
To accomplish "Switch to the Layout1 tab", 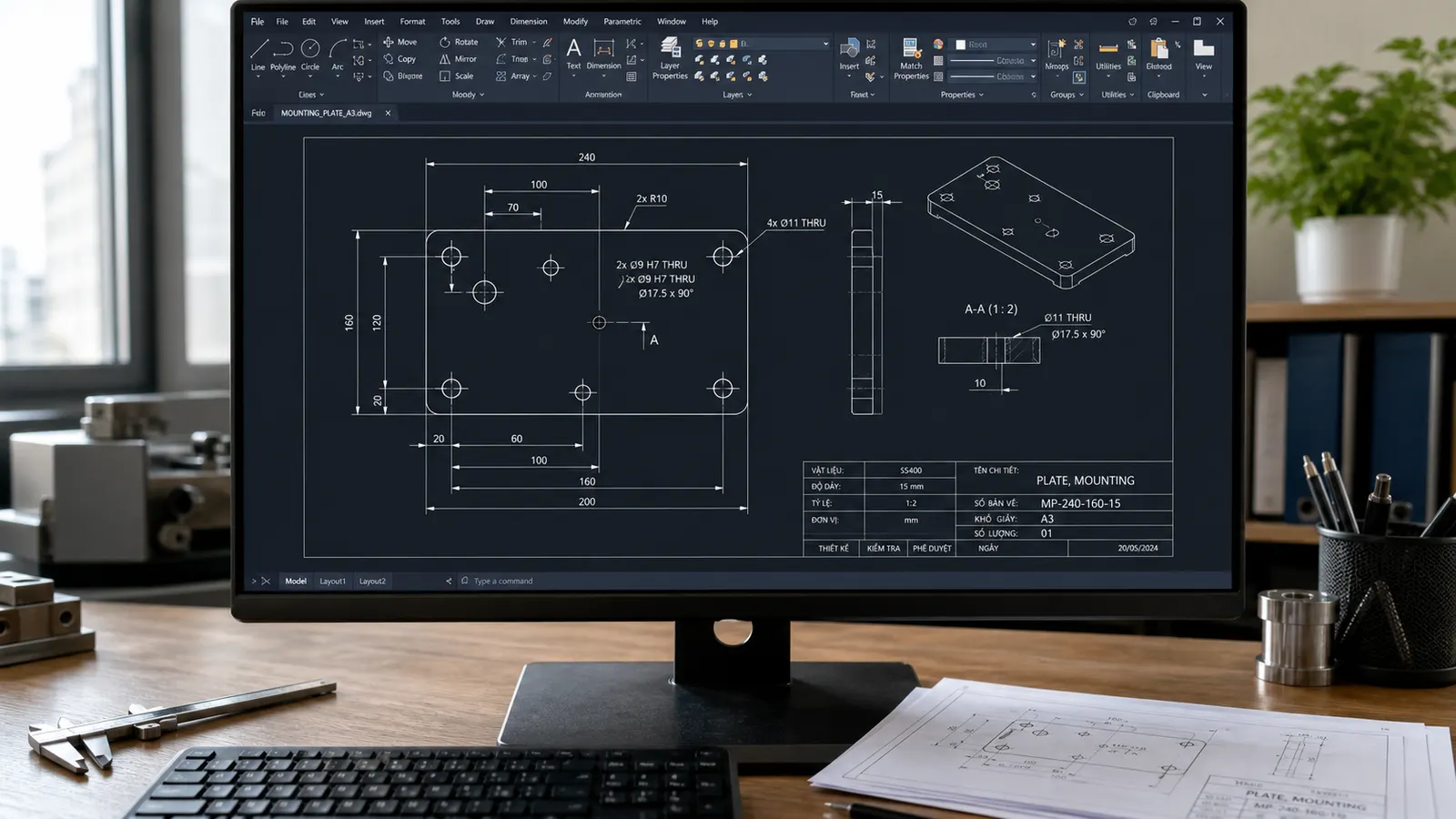I will tap(332, 581).
